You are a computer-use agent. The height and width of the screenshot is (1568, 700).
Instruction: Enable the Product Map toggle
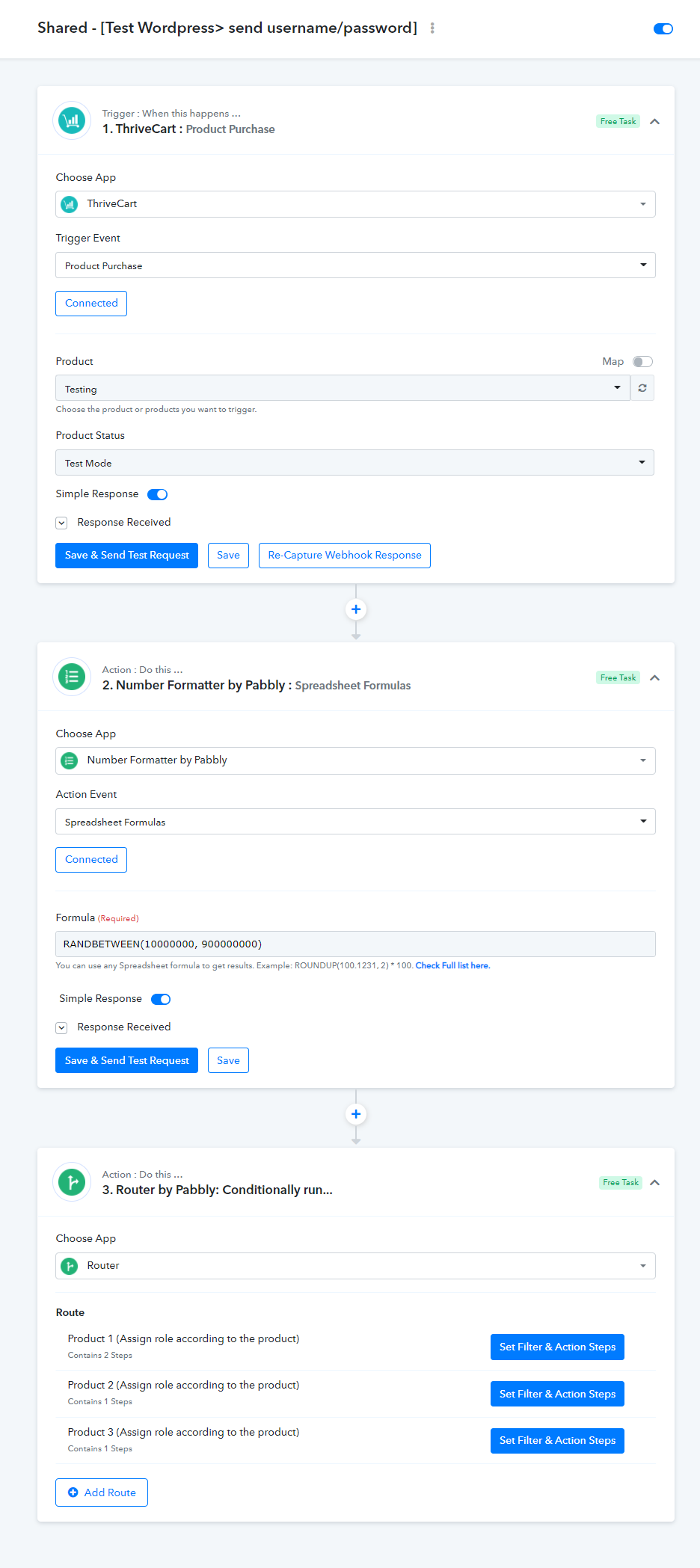pos(642,362)
